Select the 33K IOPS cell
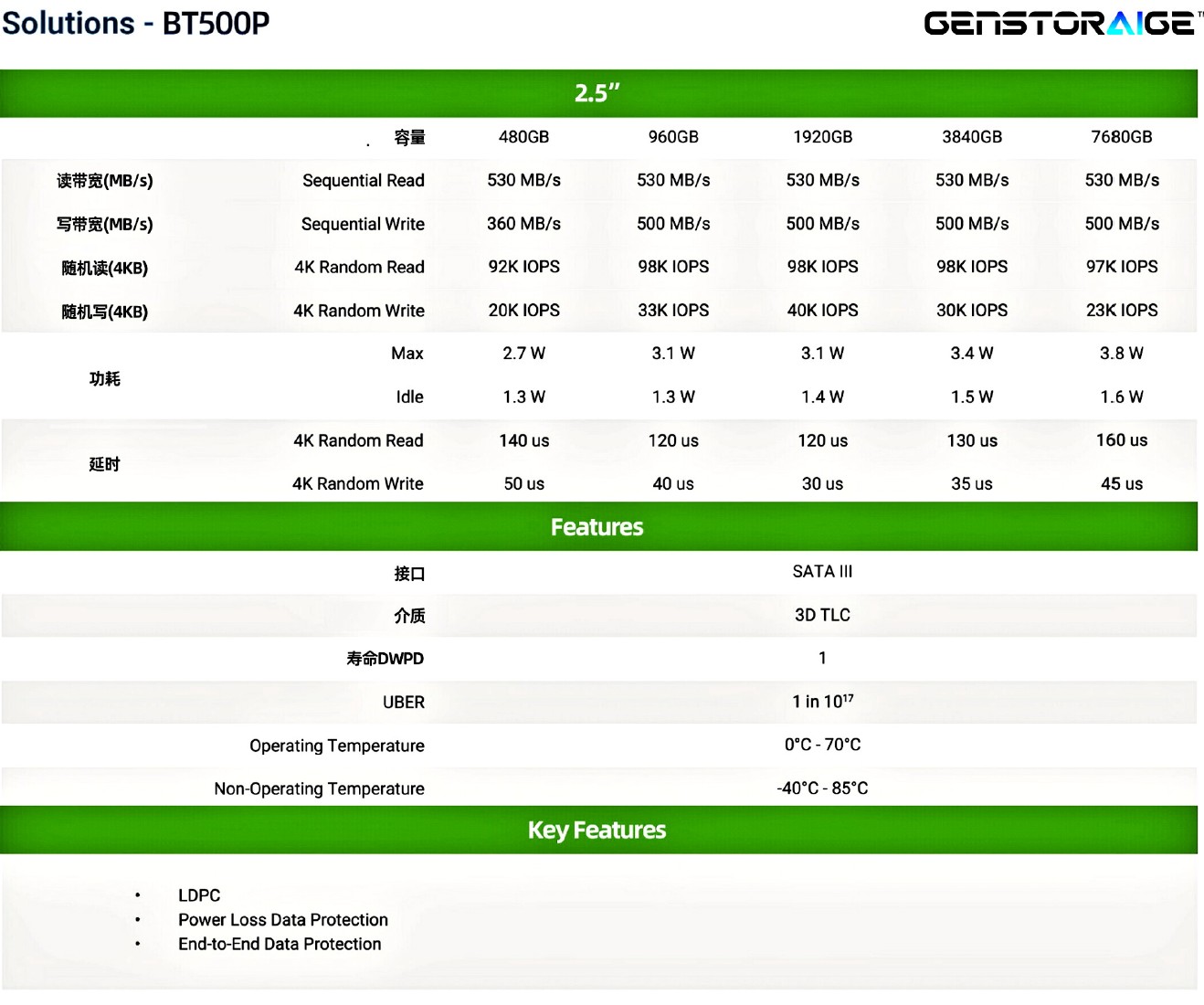 pos(673,311)
